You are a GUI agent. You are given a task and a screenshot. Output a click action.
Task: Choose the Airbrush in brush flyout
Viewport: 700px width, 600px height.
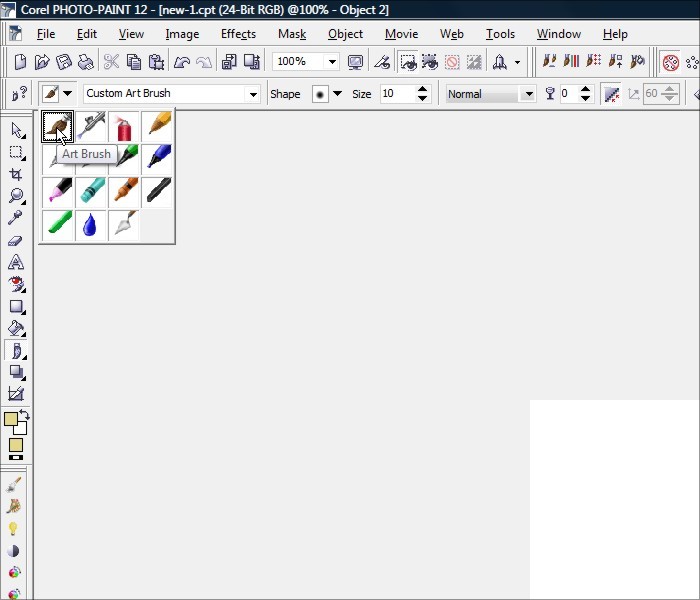(x=92, y=126)
